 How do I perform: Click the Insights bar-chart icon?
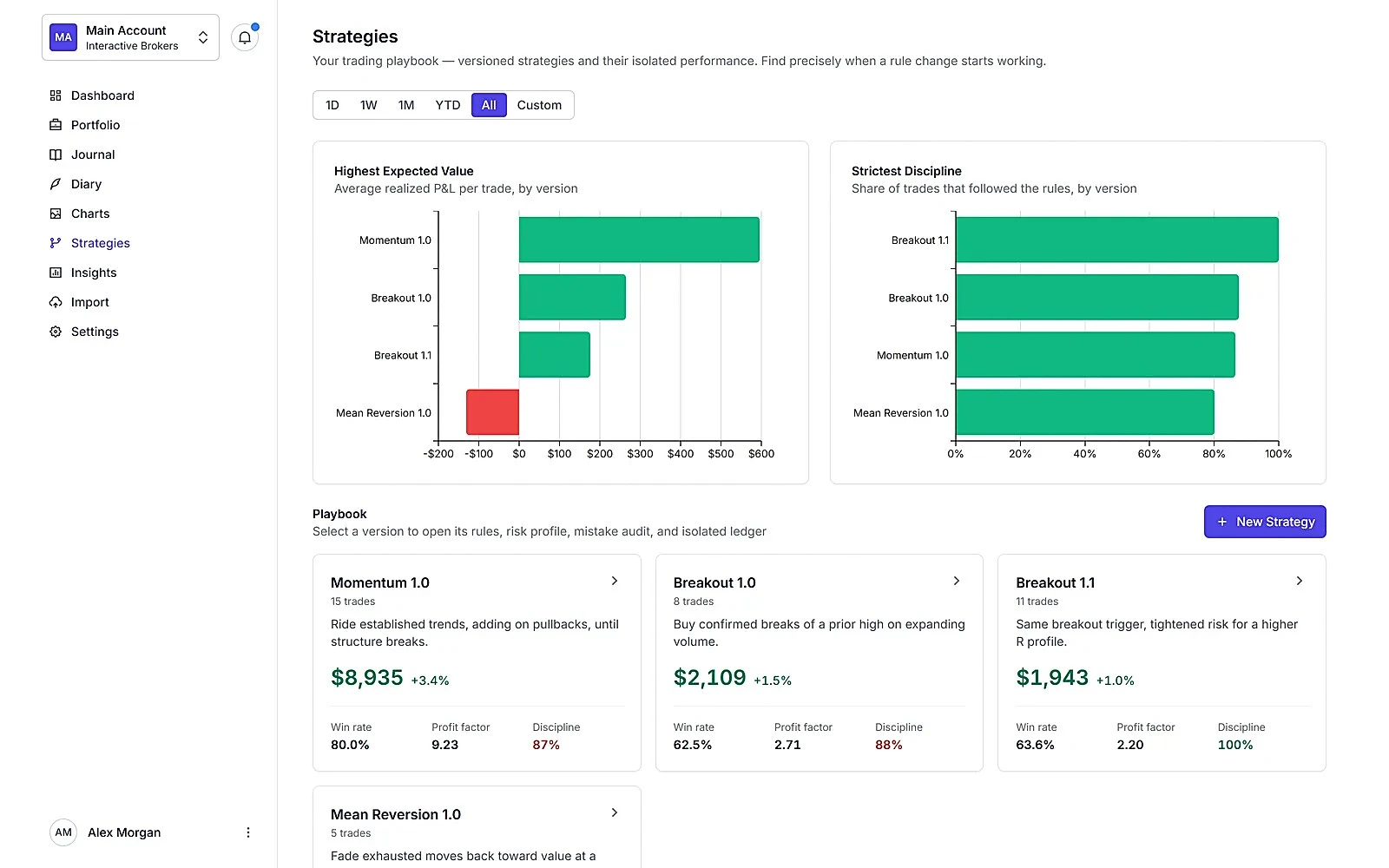[x=56, y=273]
